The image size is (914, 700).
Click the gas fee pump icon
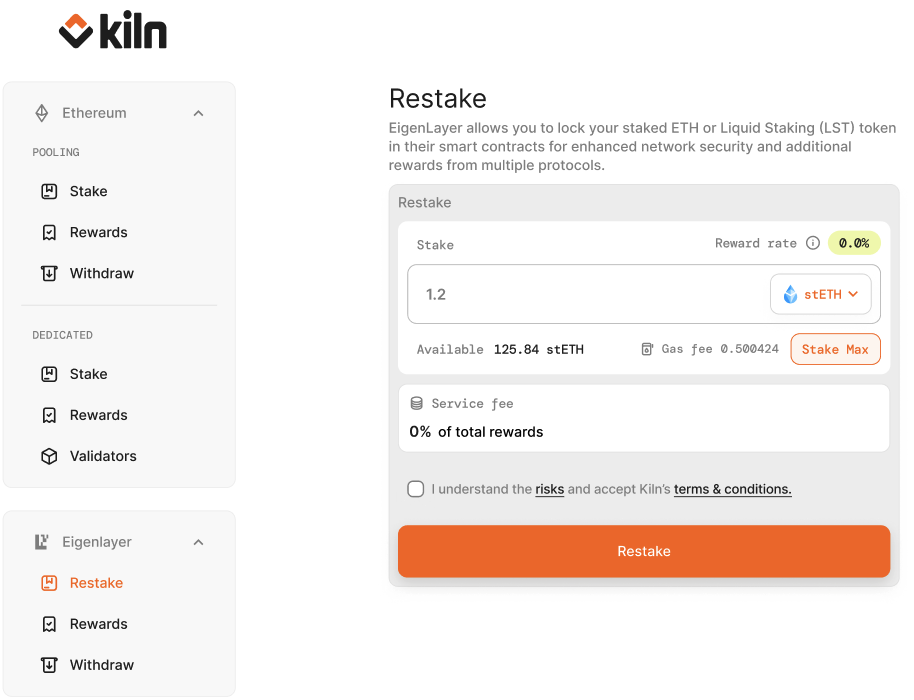click(x=648, y=349)
